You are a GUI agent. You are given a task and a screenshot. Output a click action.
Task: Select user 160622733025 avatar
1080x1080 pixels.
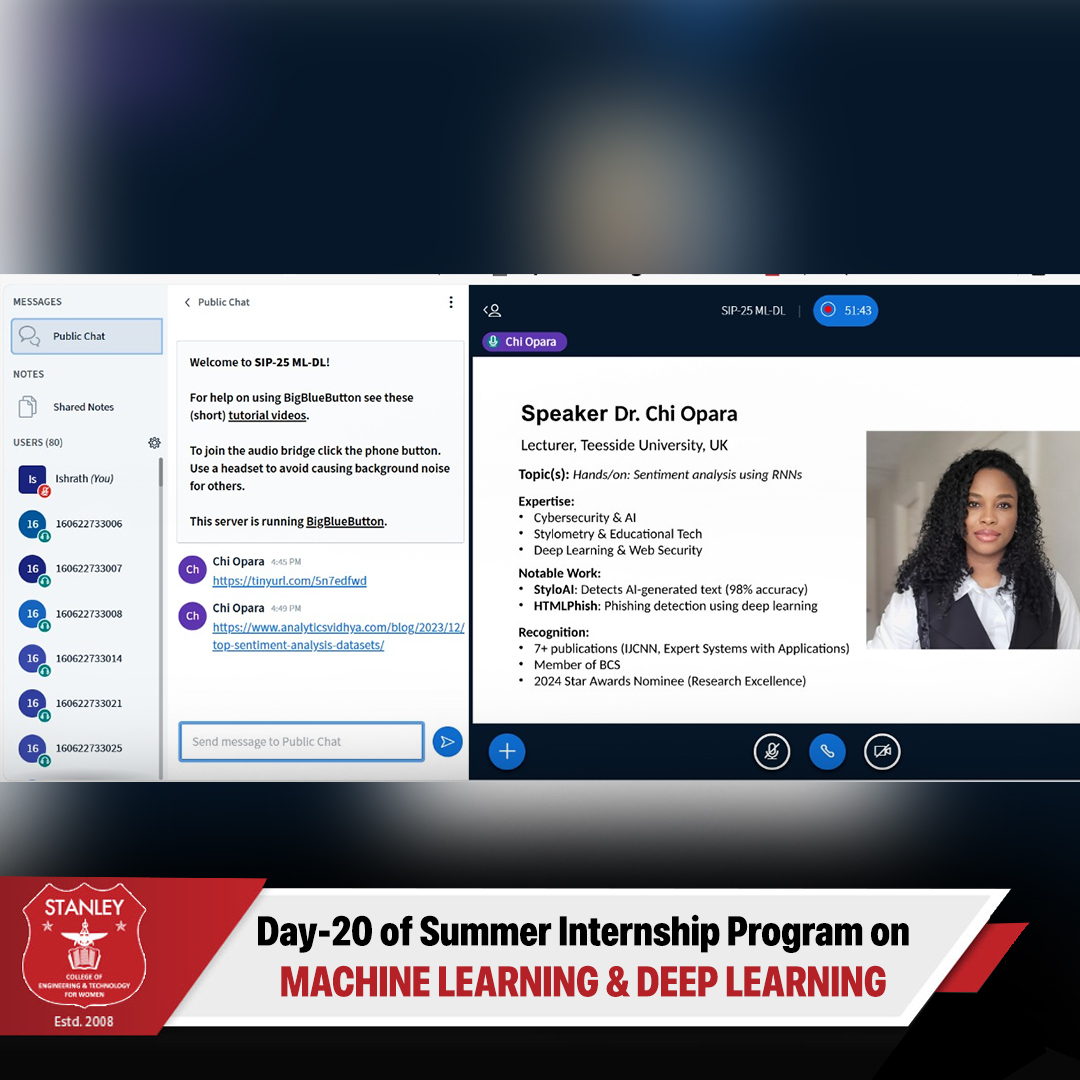pos(32,749)
